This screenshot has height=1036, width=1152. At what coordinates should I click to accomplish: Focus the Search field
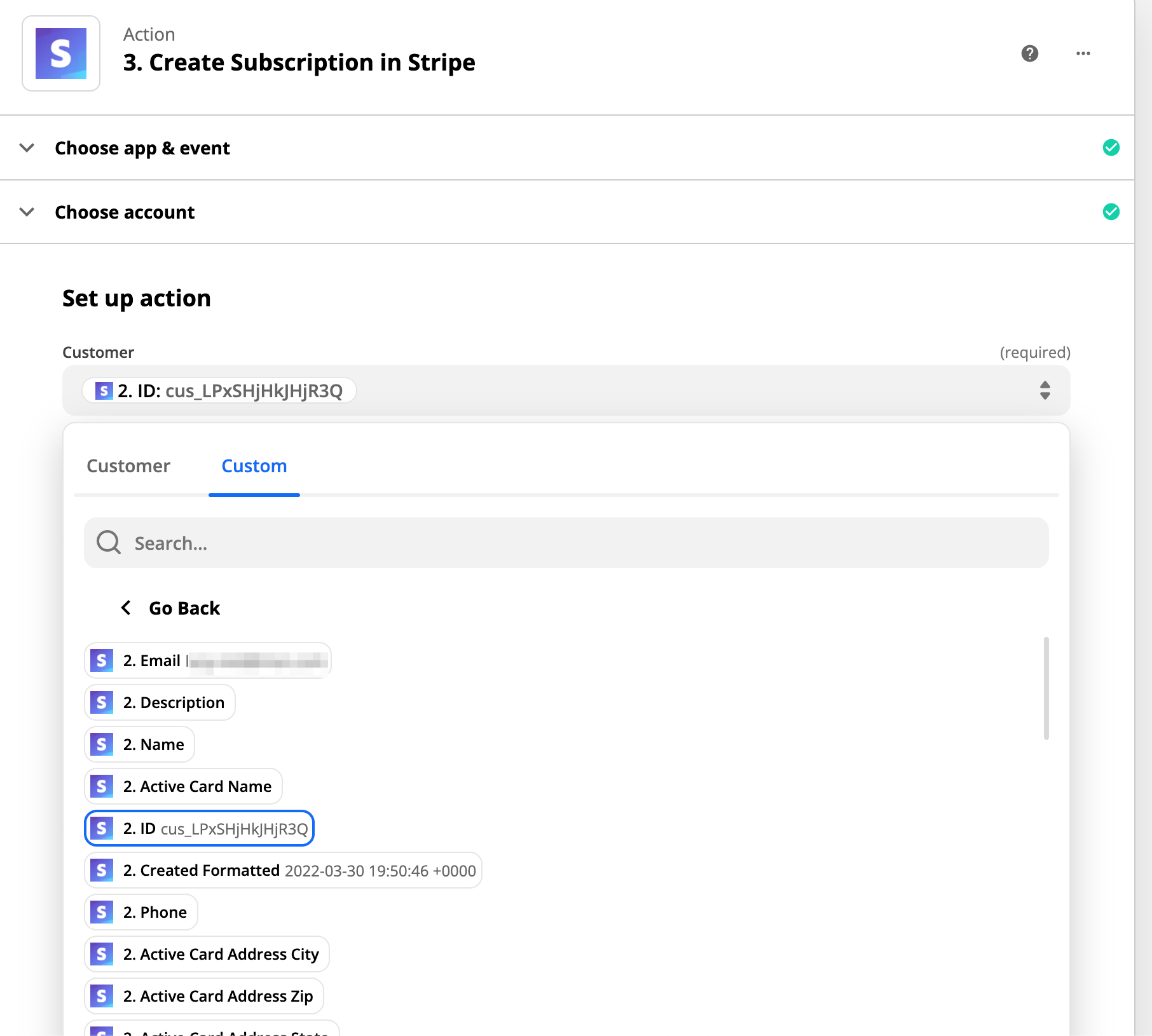pos(566,543)
